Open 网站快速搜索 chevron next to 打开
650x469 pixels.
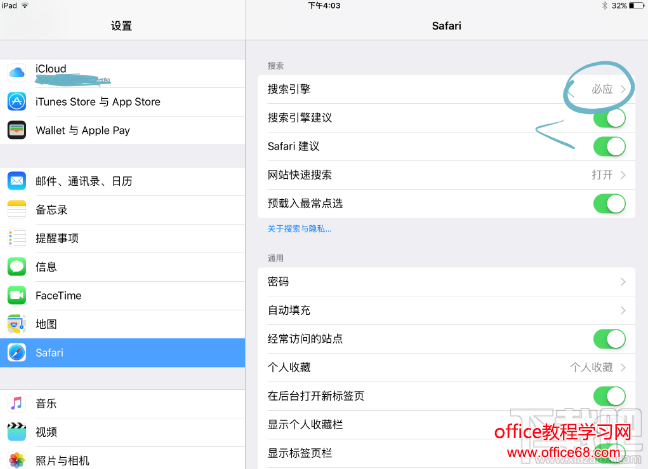(x=623, y=175)
